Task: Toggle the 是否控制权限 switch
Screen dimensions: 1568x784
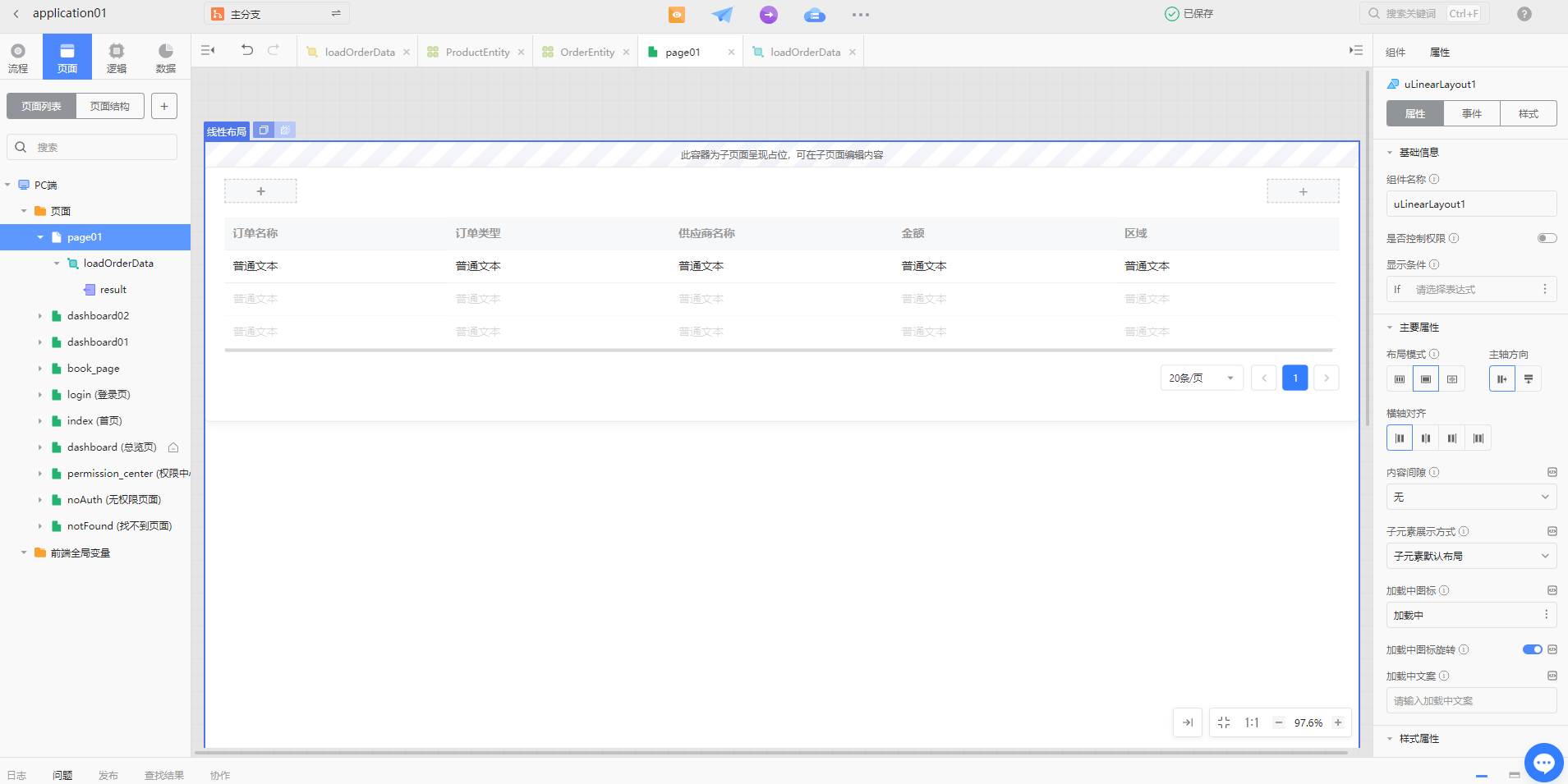Action: point(1547,238)
